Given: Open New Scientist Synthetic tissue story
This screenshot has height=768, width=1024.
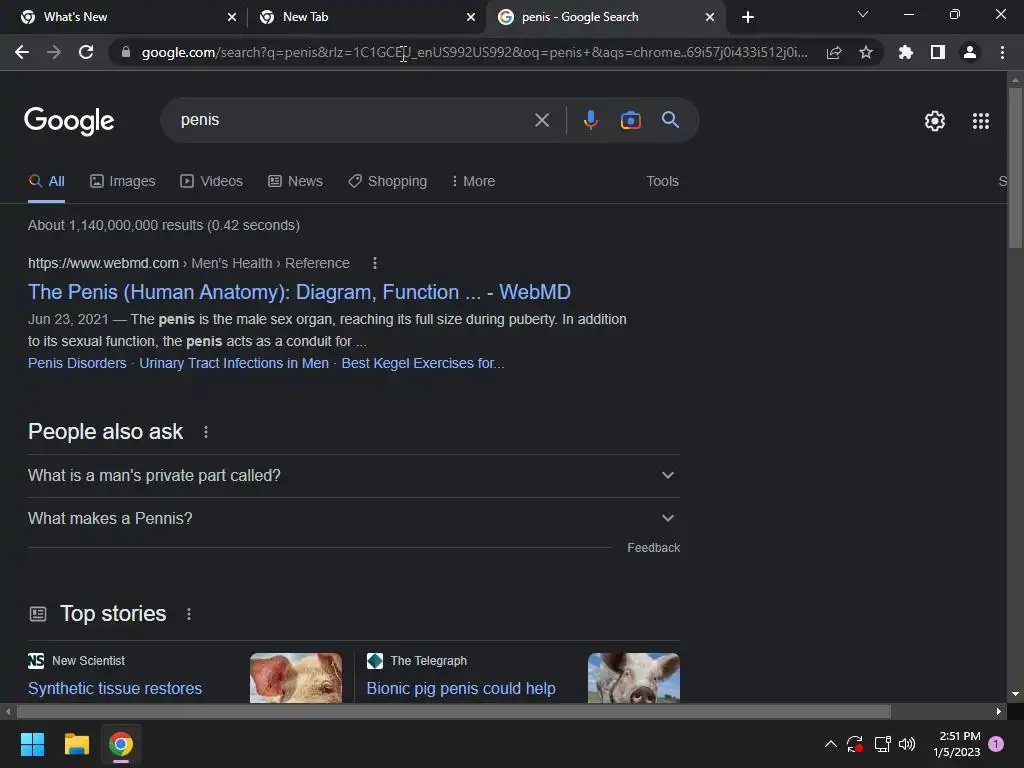Looking at the screenshot, I should (115, 688).
